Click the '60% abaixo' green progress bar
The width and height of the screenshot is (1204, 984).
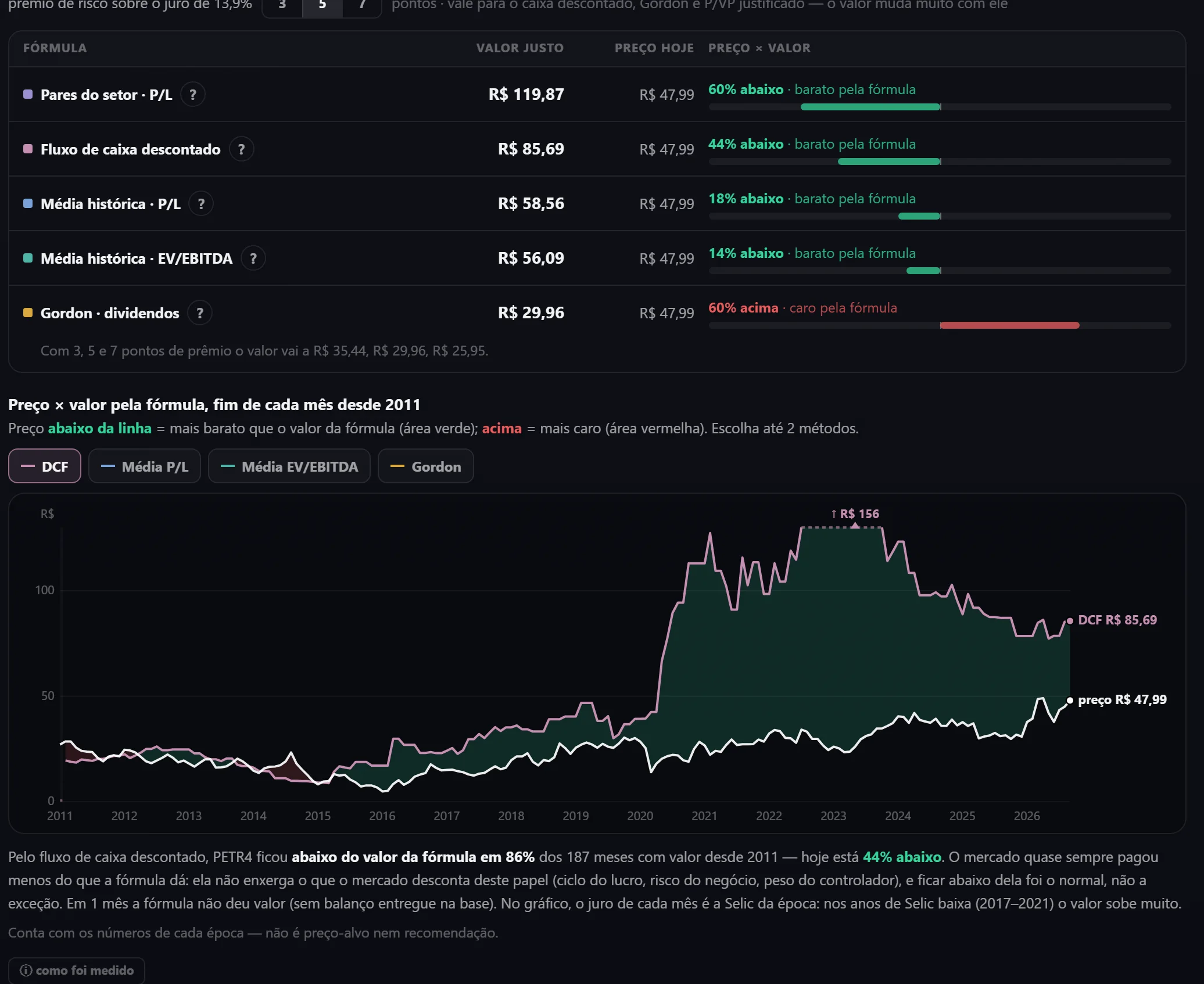tap(870, 107)
